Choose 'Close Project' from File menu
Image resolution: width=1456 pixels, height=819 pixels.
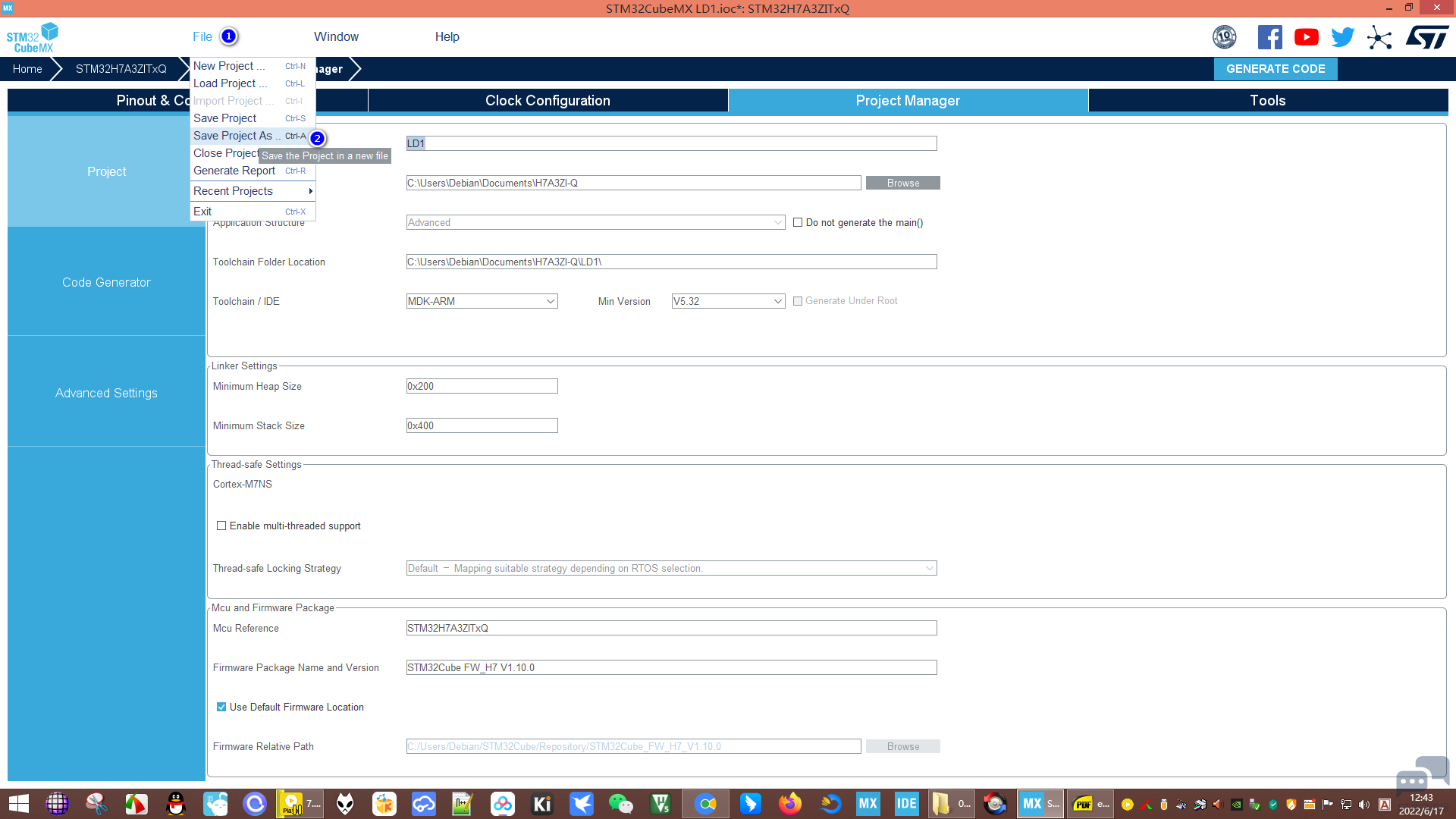coord(224,153)
